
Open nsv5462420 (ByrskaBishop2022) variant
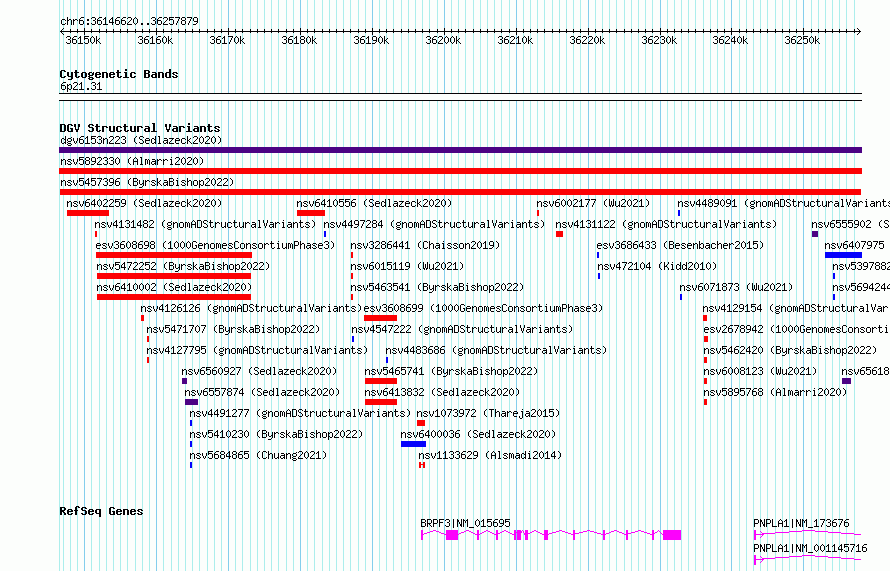pyautogui.click(x=790, y=350)
